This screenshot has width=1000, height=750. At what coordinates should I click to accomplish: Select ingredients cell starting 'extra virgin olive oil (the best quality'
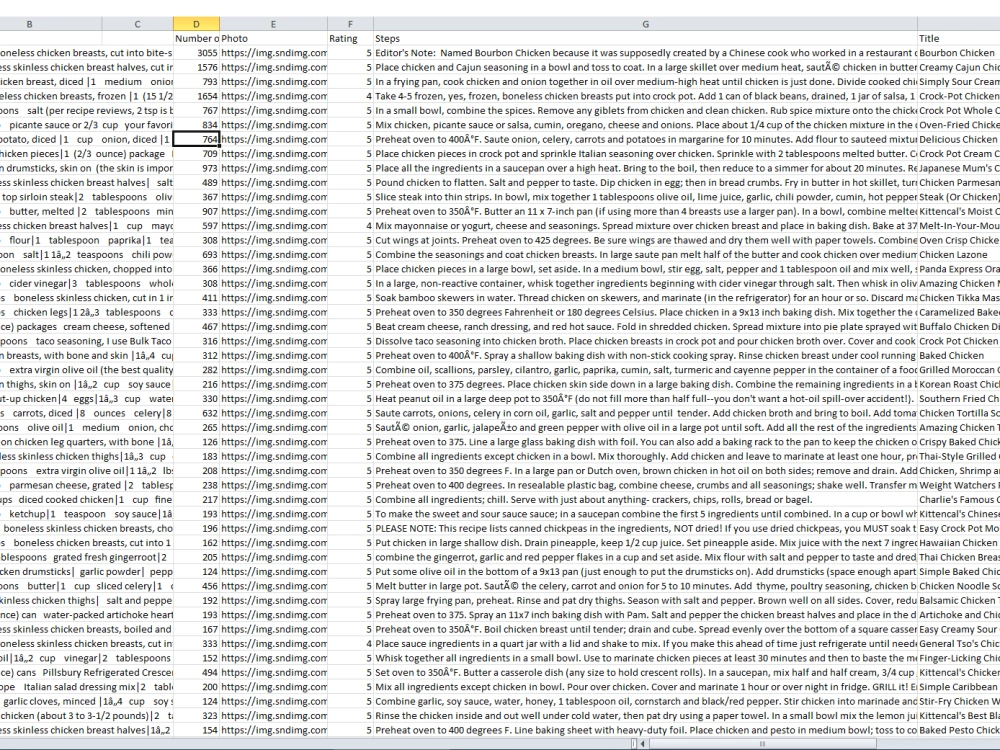coord(86,370)
